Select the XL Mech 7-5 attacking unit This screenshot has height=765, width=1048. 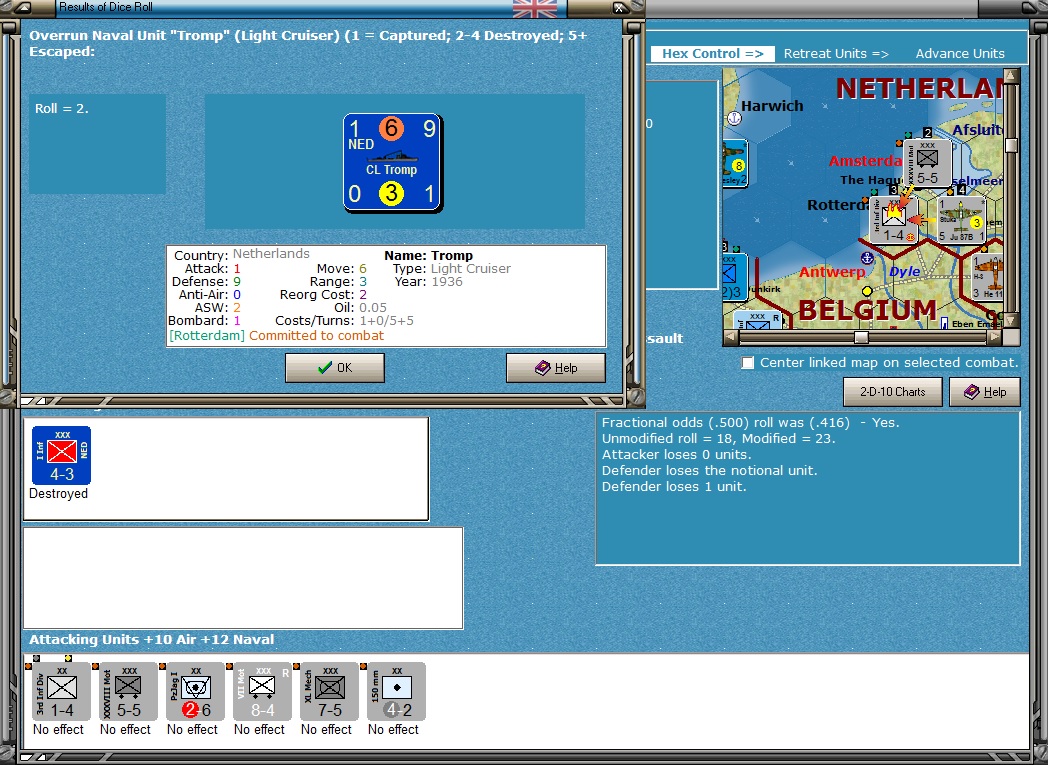pos(330,692)
